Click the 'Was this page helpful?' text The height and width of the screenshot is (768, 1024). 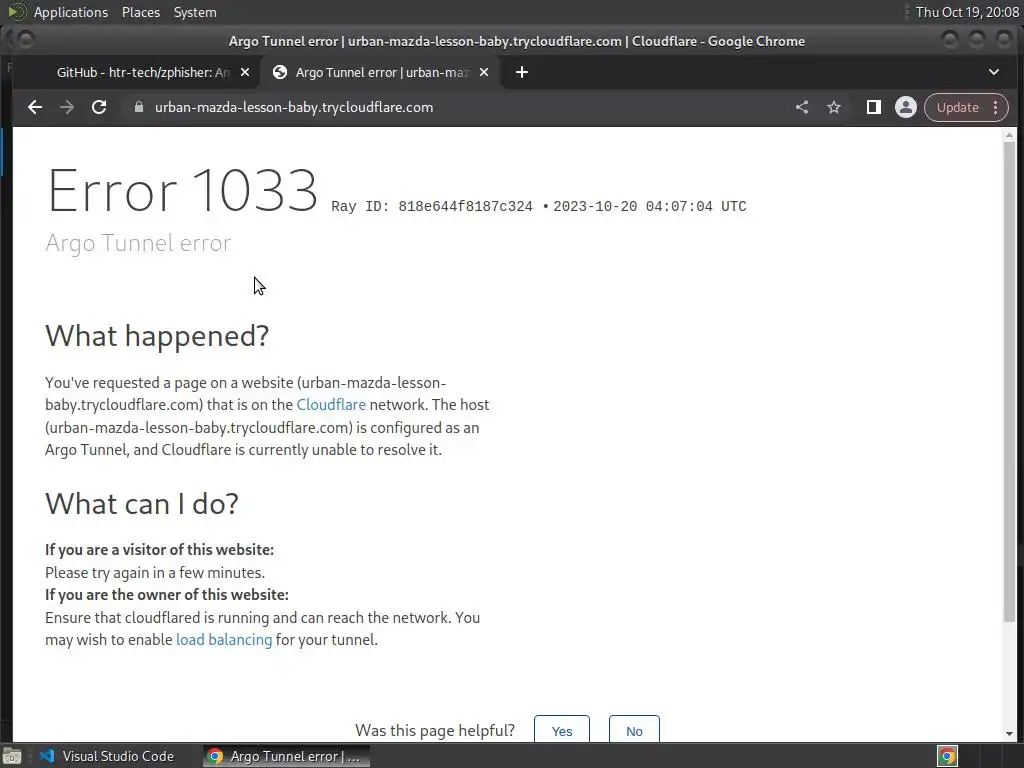[x=435, y=730]
